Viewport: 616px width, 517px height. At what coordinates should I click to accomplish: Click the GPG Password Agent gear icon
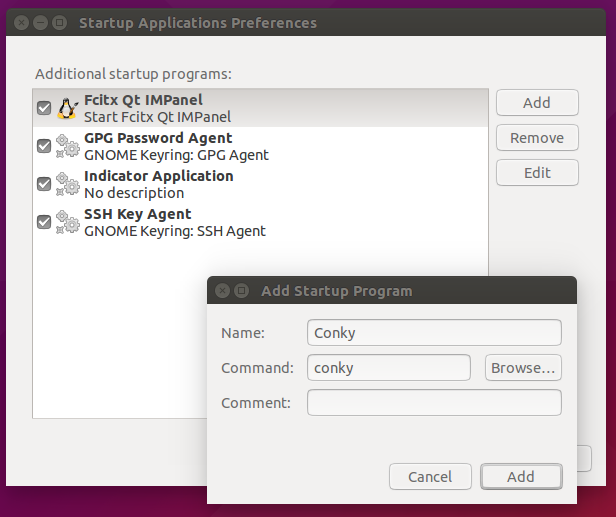[x=68, y=146]
